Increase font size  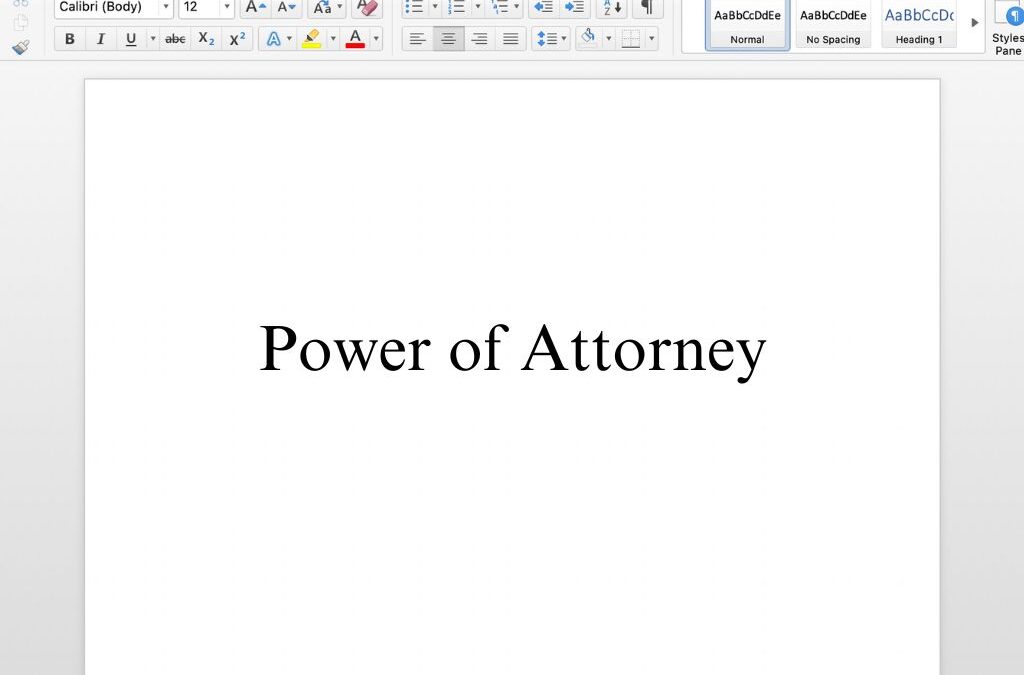[x=255, y=7]
